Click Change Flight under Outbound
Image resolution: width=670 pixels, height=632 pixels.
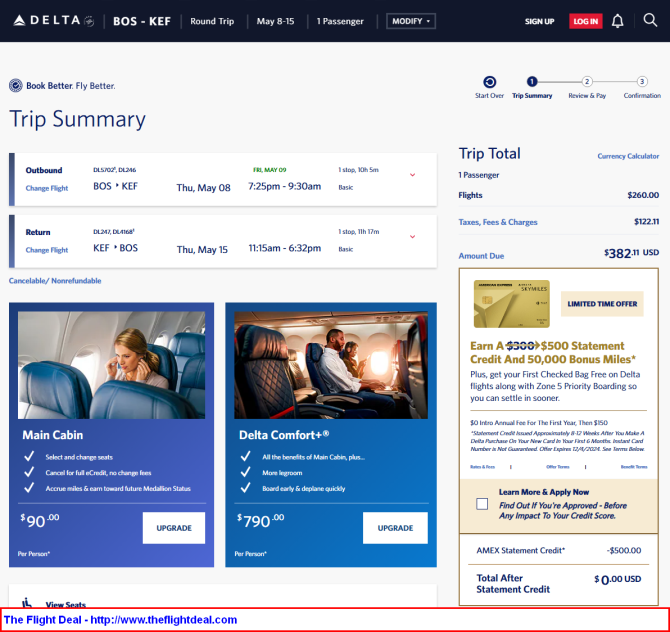coord(47,188)
